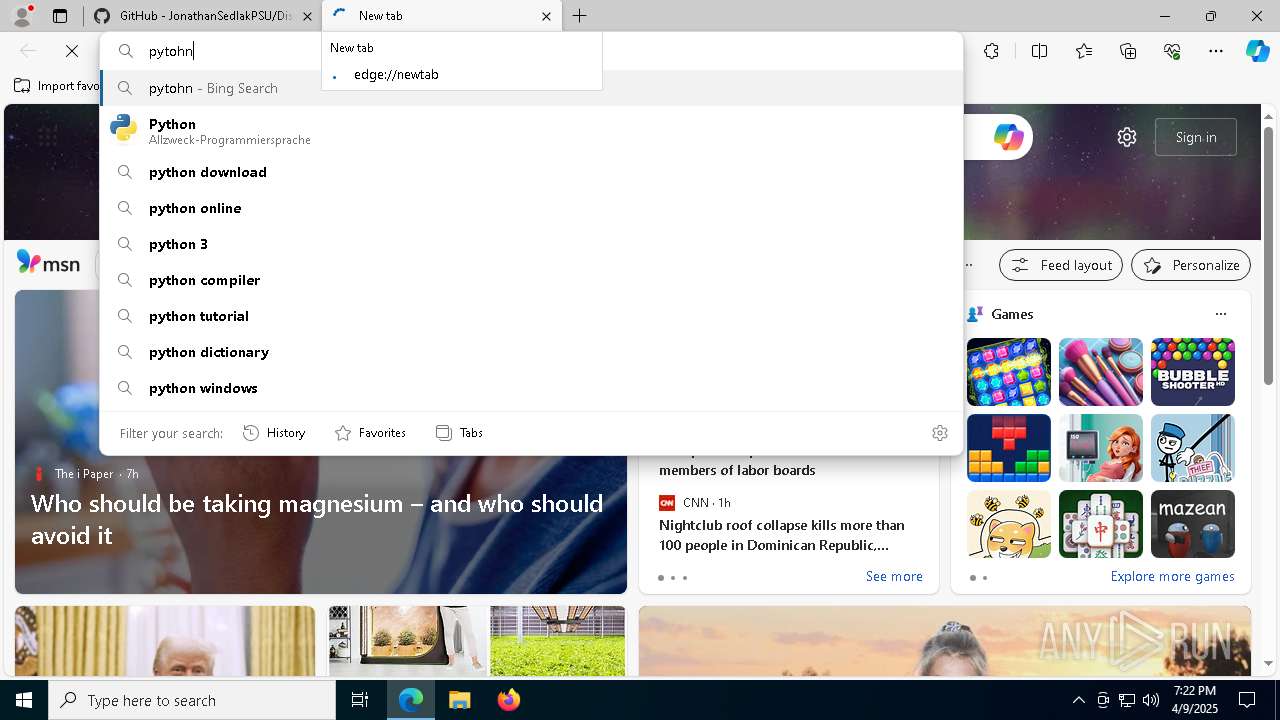Select the pytohn Bing Search suggestion
The width and height of the screenshot is (1280, 720).
531,88
